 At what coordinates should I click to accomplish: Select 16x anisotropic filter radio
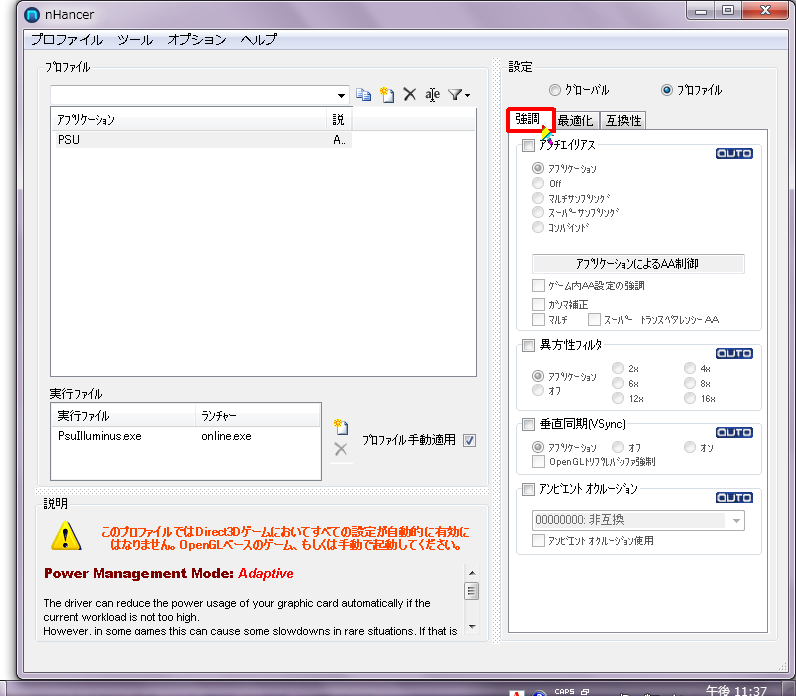(689, 399)
